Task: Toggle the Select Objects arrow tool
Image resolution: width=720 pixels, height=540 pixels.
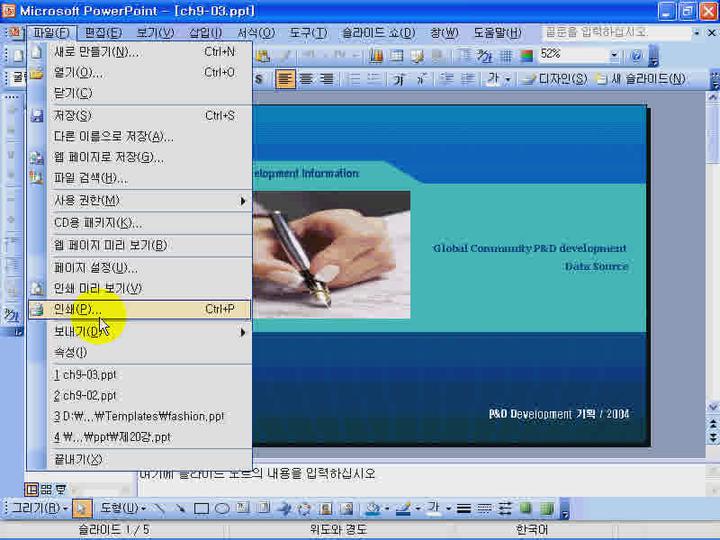Action: pyautogui.click(x=82, y=508)
